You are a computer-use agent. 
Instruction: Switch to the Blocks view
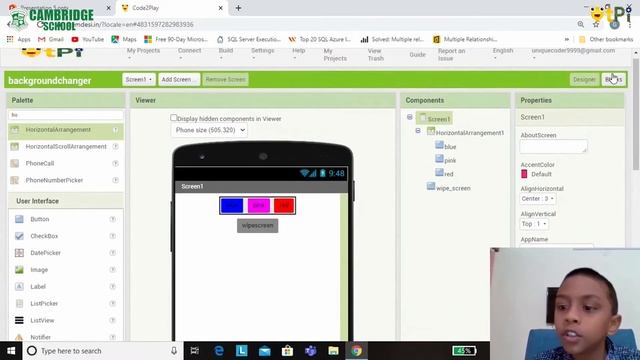tap(613, 80)
